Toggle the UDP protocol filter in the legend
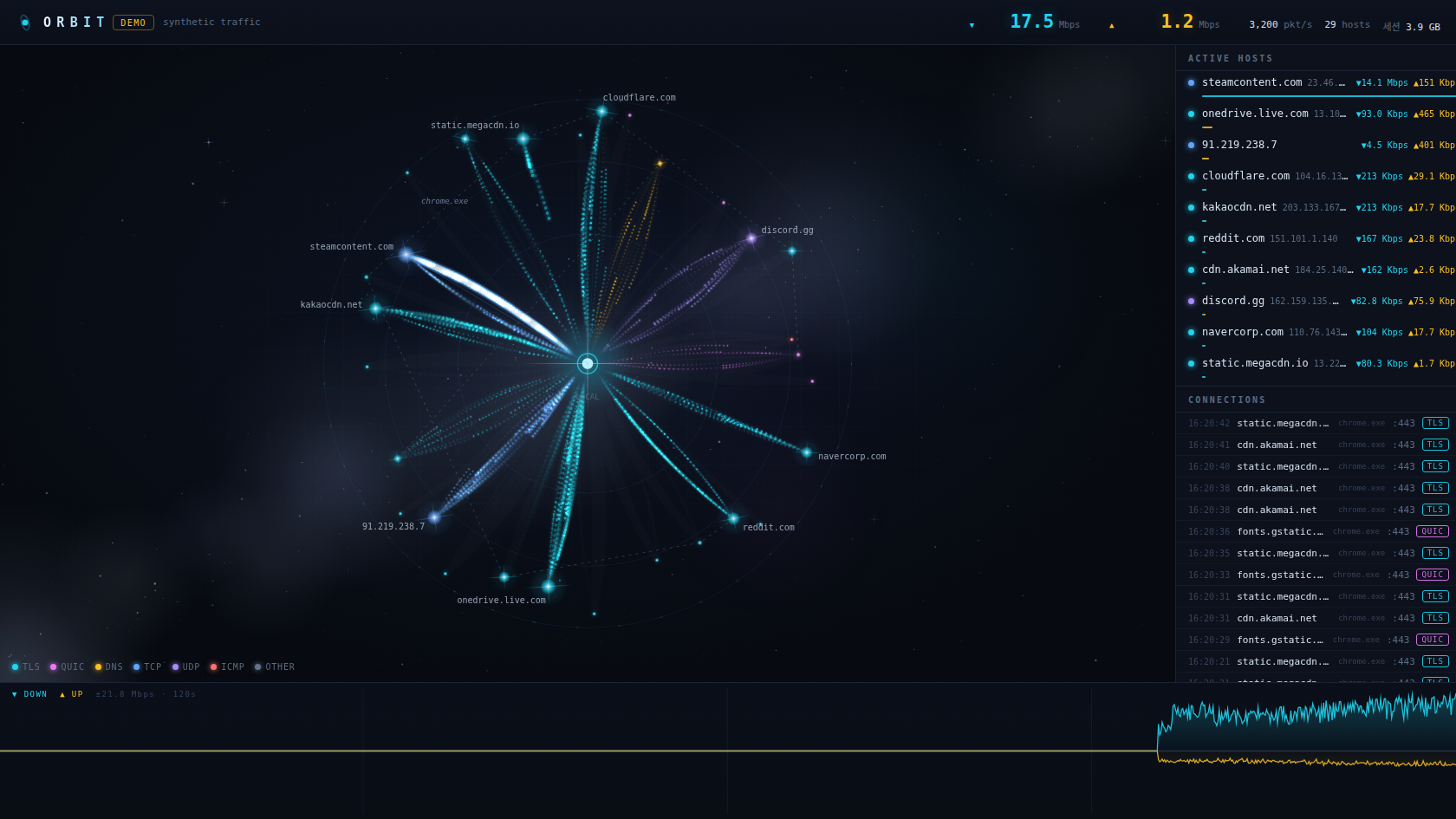Image resolution: width=1456 pixels, height=819 pixels. click(186, 667)
